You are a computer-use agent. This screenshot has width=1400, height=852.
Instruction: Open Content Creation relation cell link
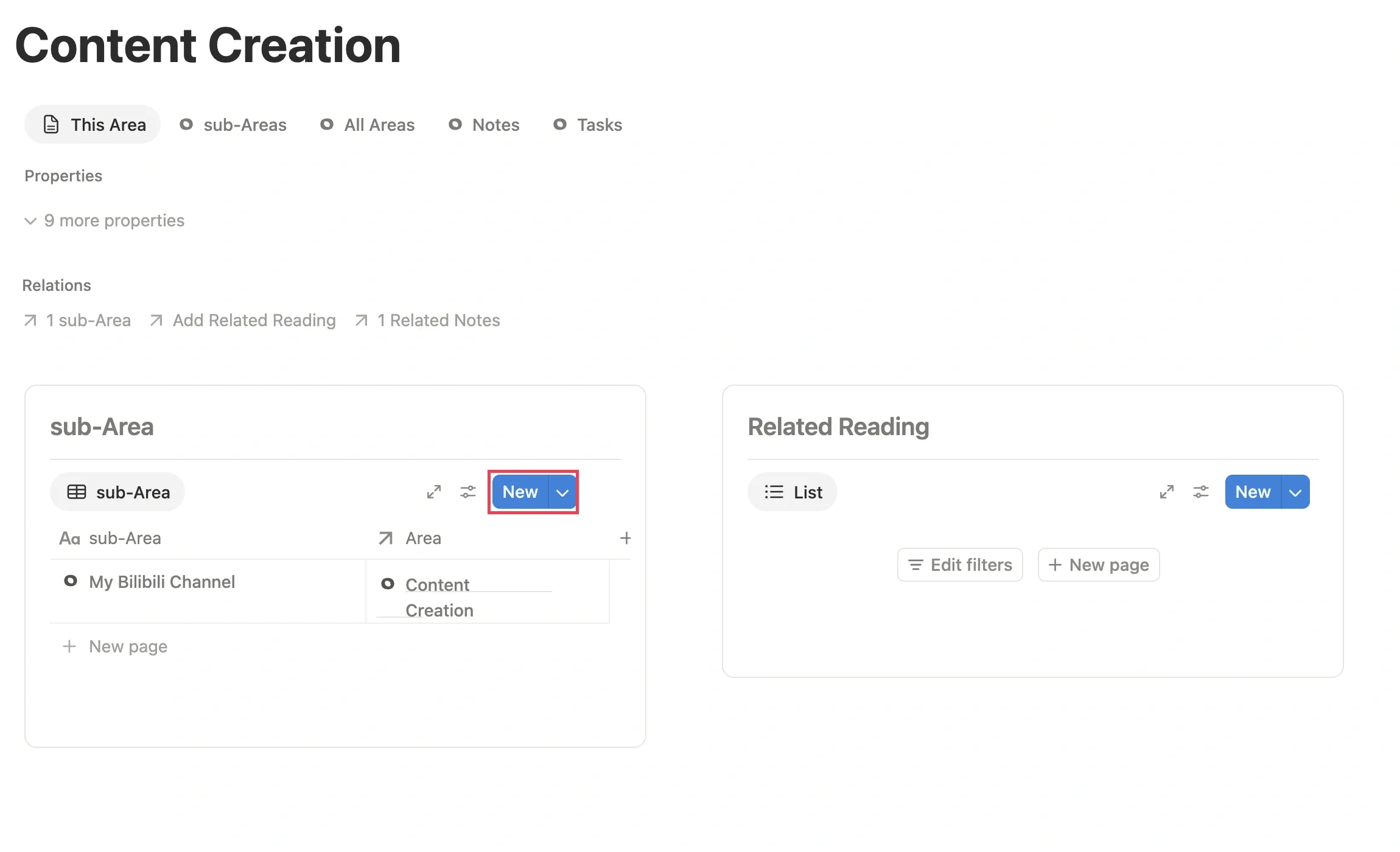coord(439,597)
